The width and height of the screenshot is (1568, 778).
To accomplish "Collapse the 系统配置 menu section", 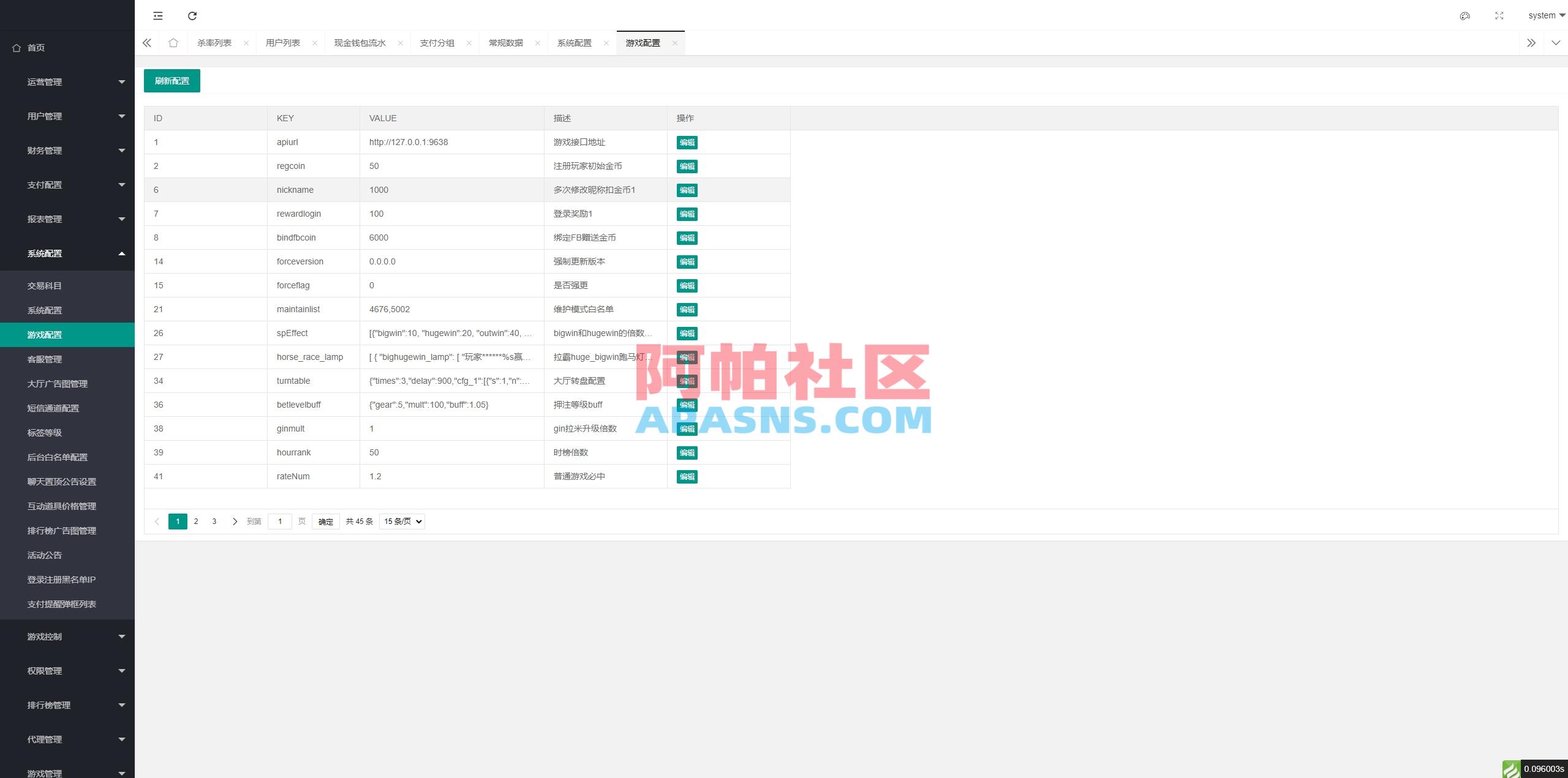I will coord(67,253).
